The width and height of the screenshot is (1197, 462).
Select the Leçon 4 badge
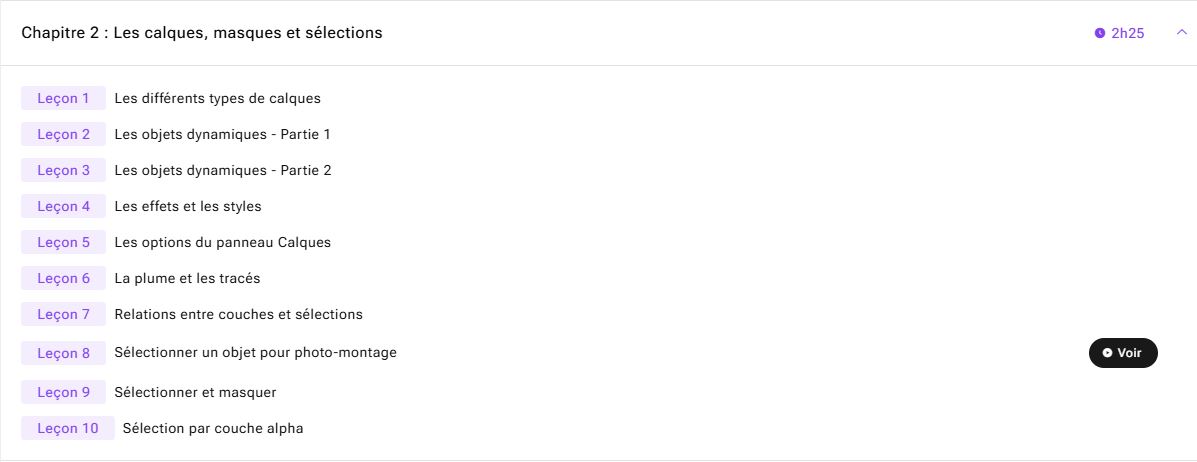click(x=63, y=206)
